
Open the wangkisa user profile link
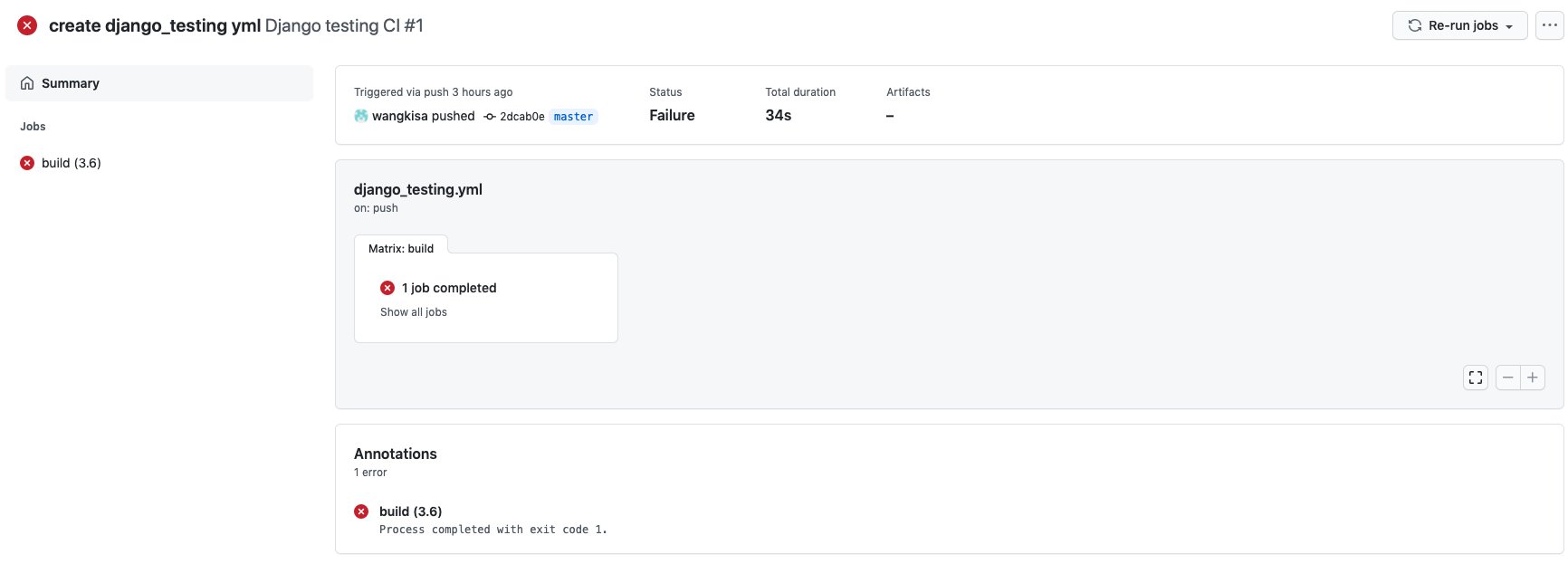[399, 116]
